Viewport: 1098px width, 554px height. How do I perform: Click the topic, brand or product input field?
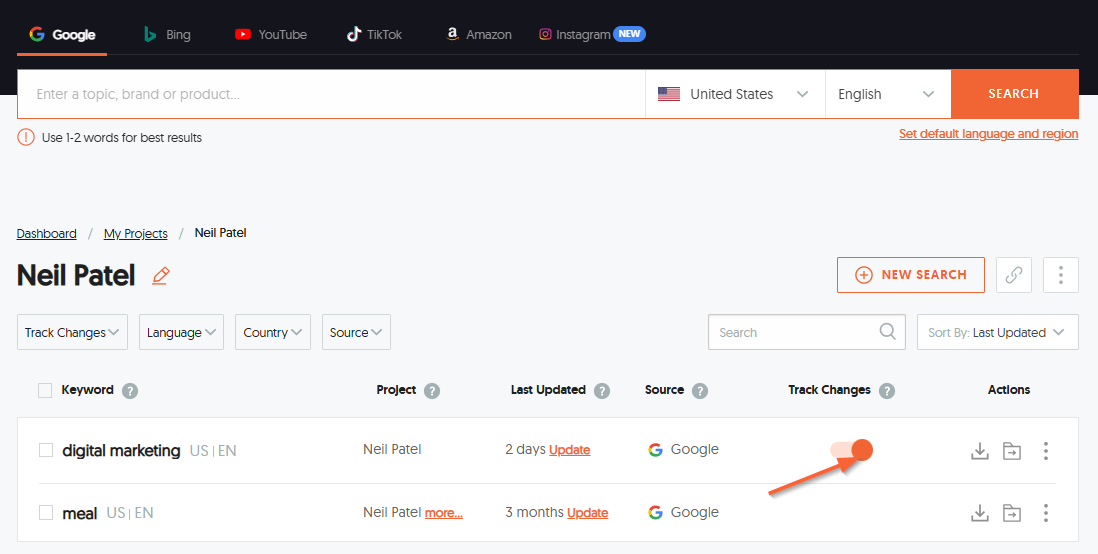[330, 94]
